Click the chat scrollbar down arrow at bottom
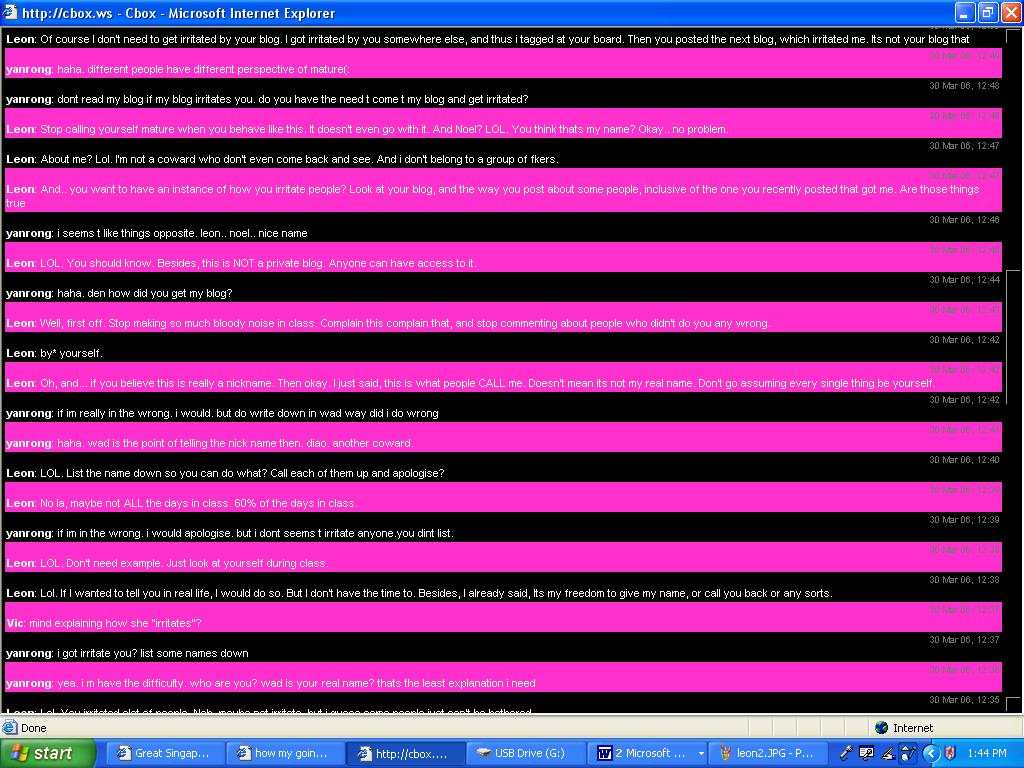The width and height of the screenshot is (1024, 768). pos(1013,705)
